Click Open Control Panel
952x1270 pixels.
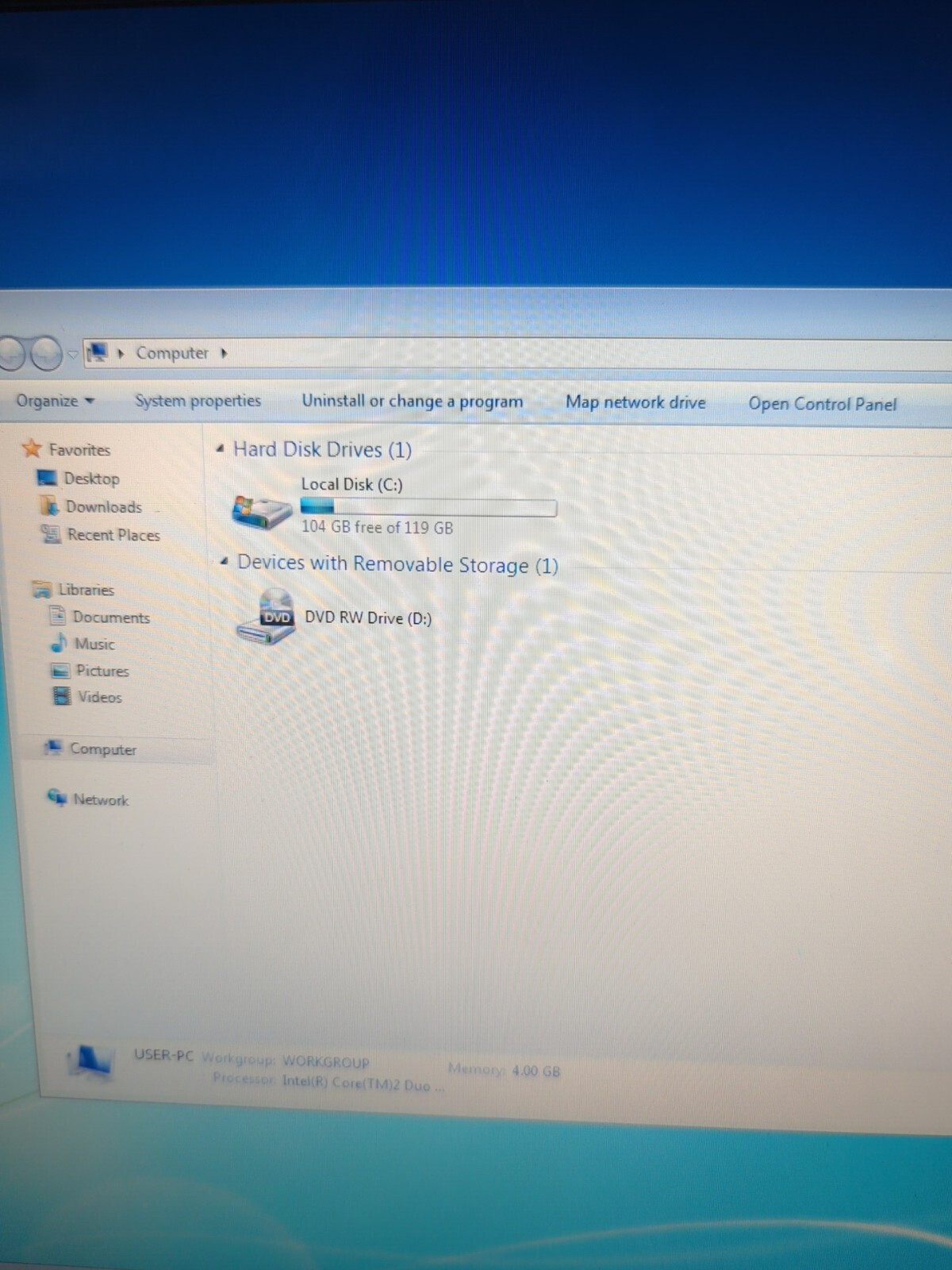tap(823, 404)
